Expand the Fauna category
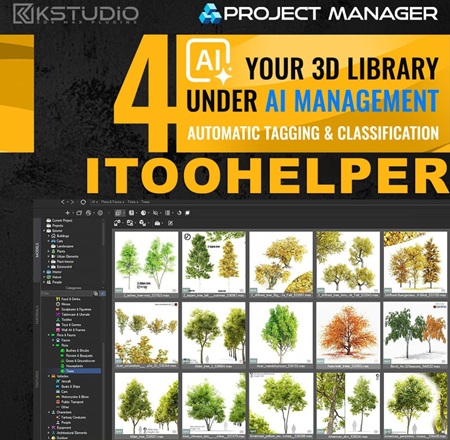Viewport: 450px width, 440px height. (x=53, y=340)
